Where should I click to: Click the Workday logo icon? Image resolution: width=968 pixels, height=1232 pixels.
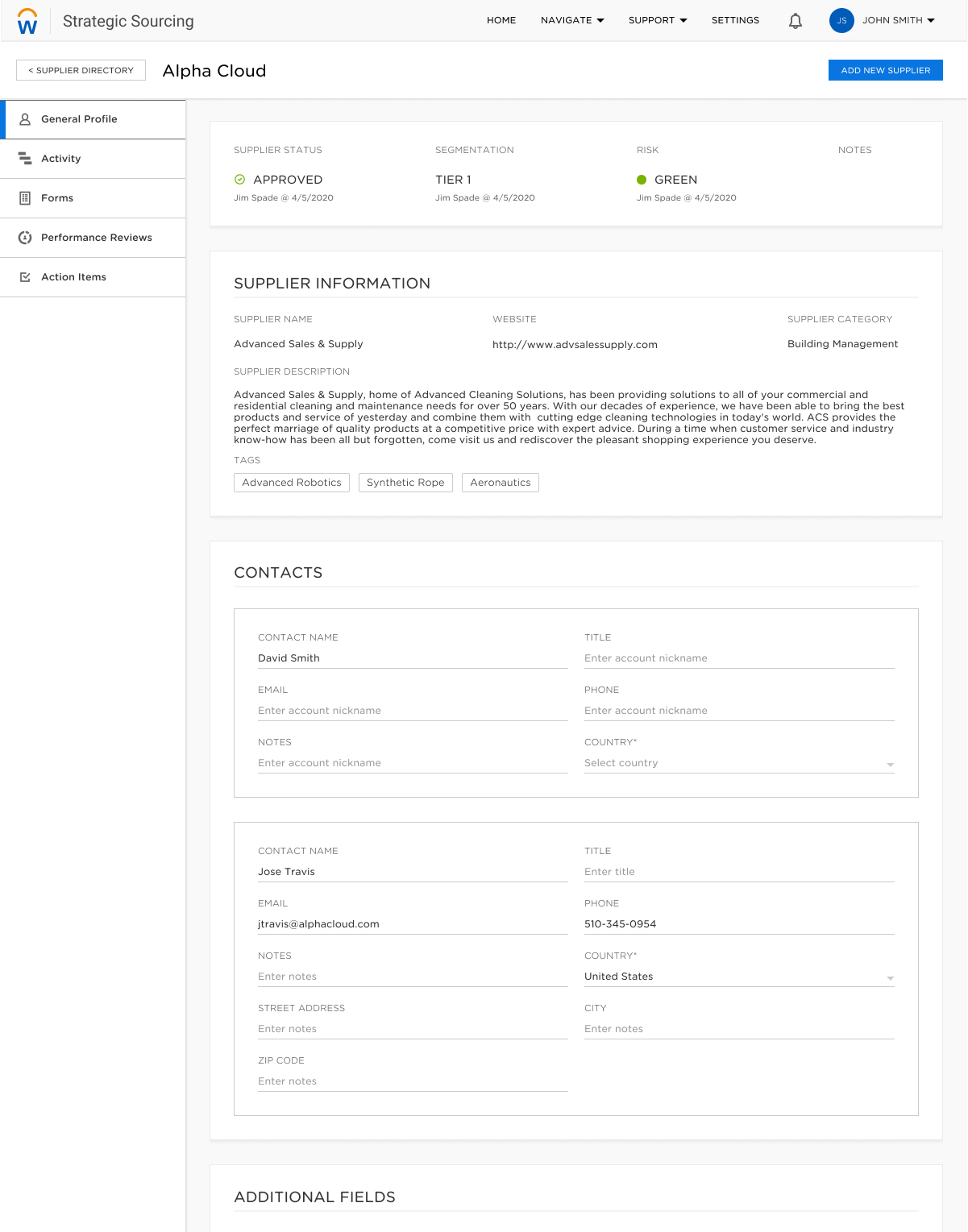click(x=27, y=21)
